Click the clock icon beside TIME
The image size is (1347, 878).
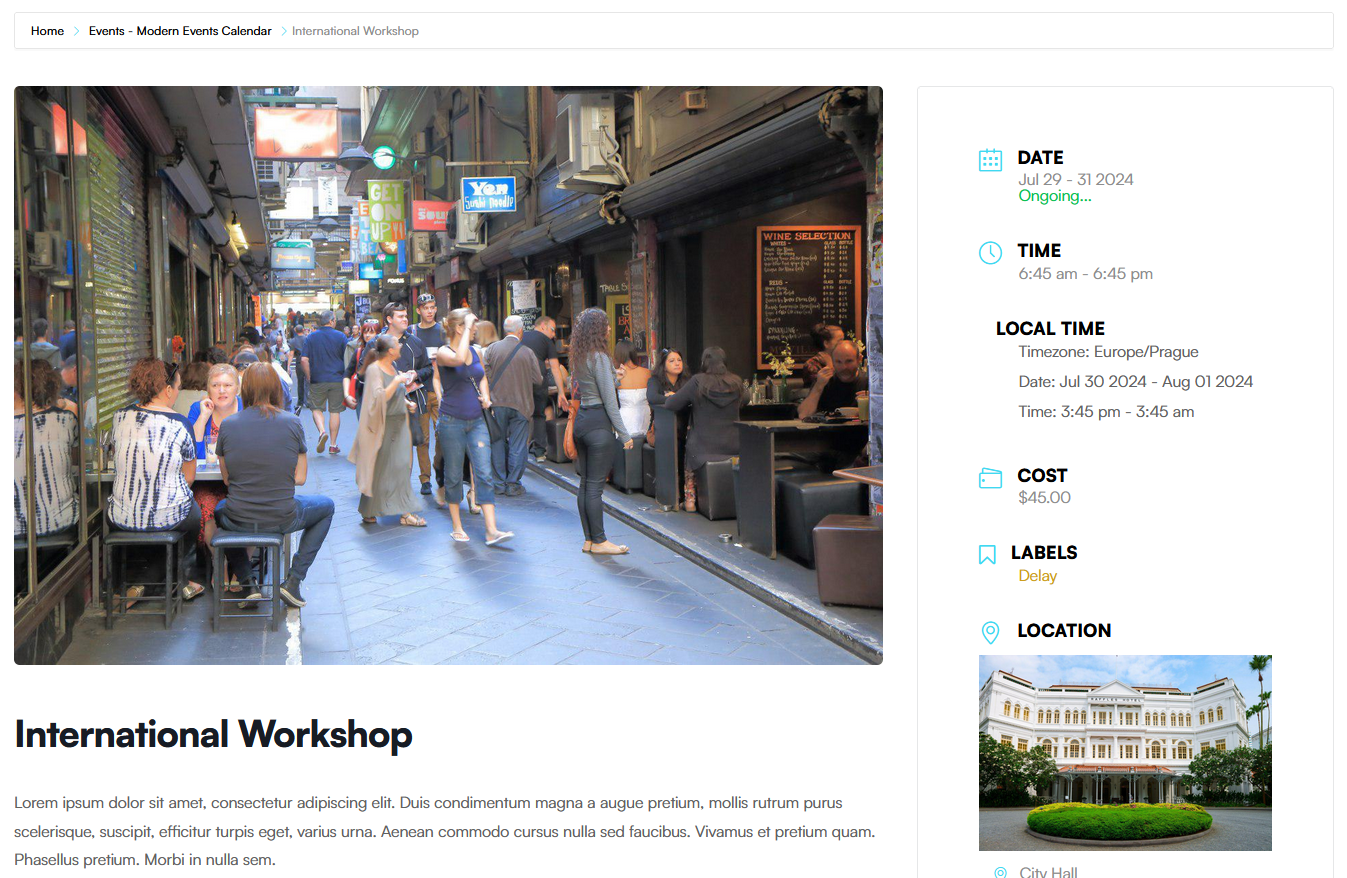tap(990, 252)
